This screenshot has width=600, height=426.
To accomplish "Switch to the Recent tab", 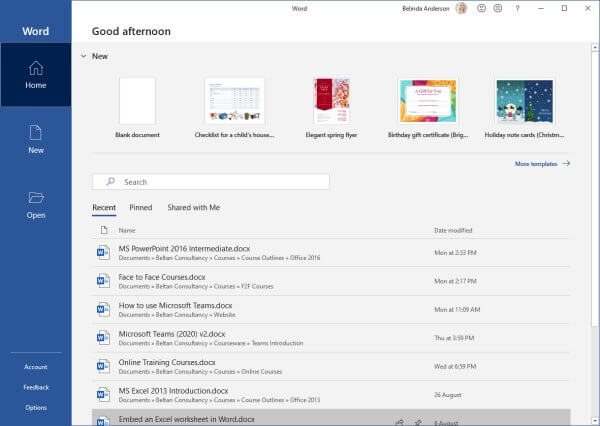I will coord(104,207).
